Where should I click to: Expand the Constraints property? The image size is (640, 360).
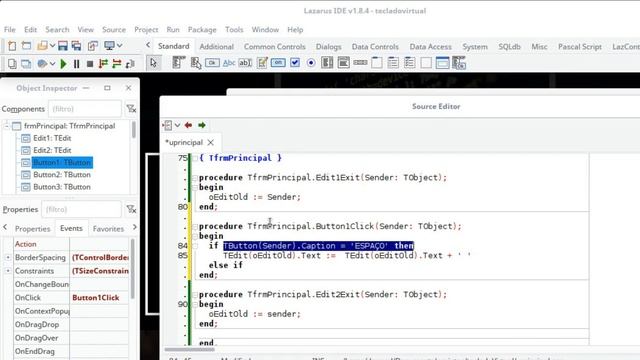point(8,271)
